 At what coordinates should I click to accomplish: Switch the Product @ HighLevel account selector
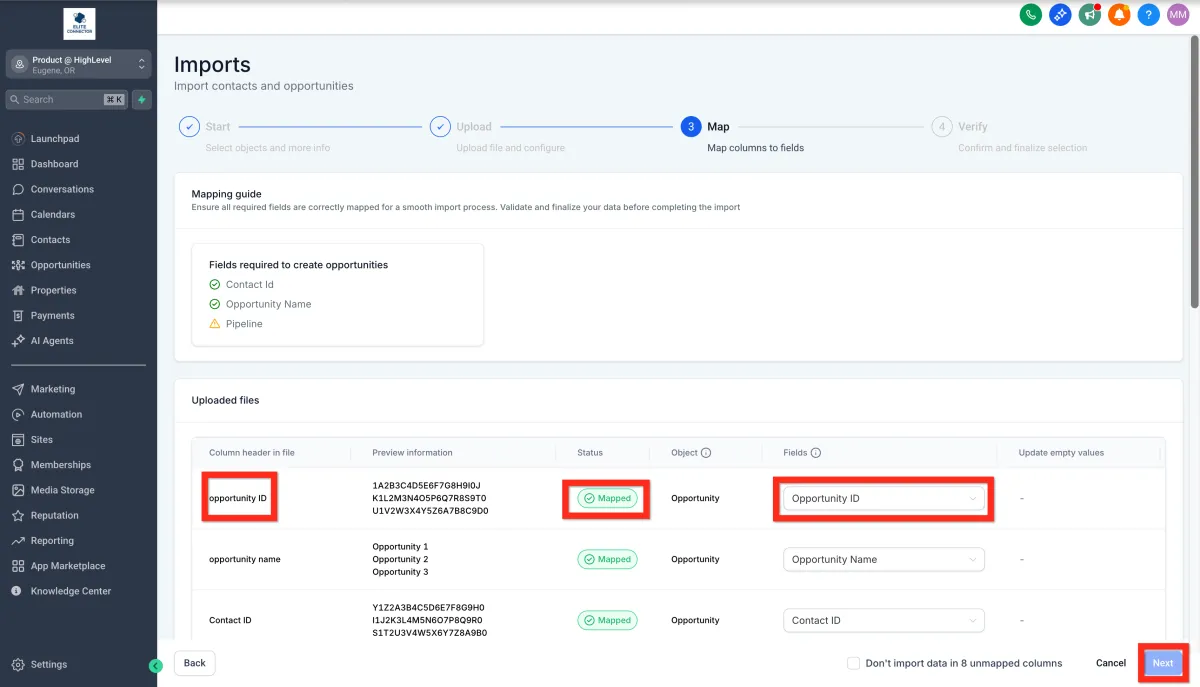[x=78, y=64]
